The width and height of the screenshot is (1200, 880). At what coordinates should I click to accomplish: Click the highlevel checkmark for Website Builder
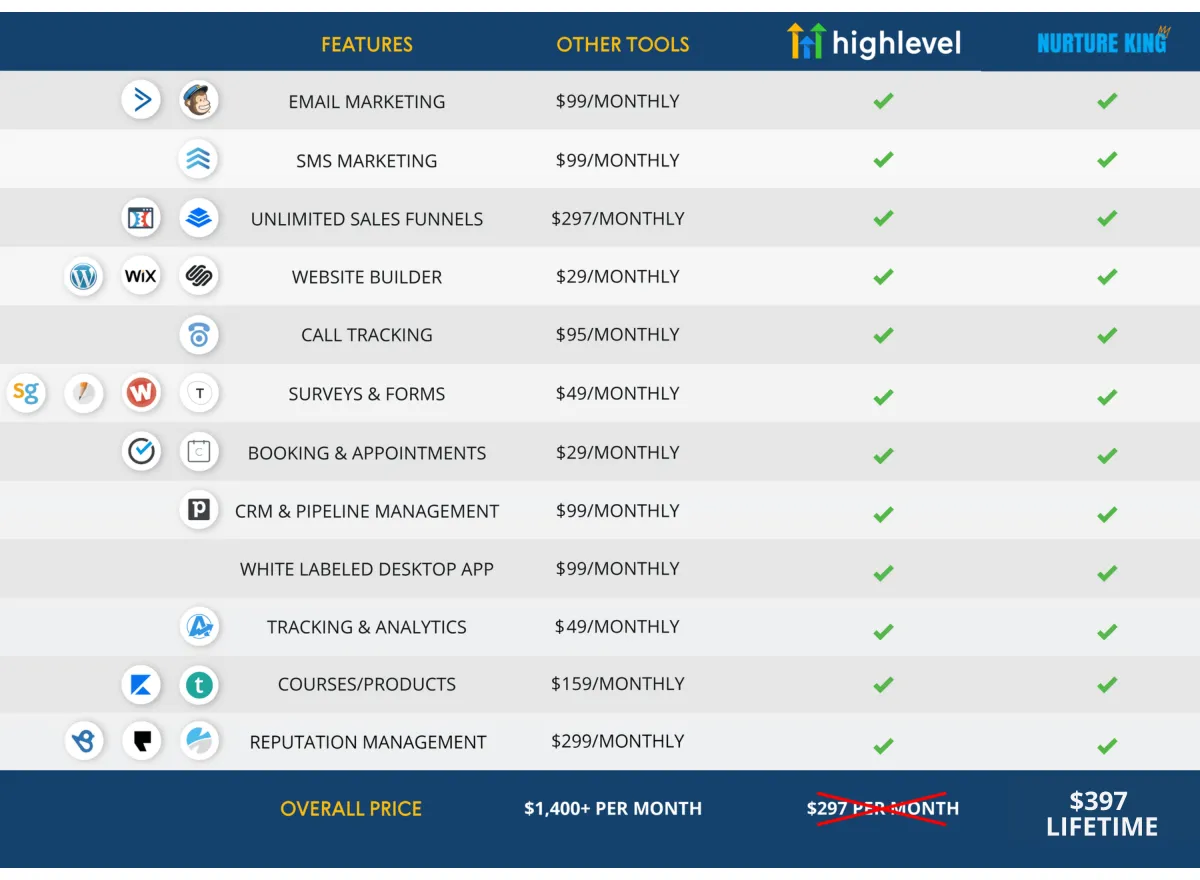tap(883, 276)
